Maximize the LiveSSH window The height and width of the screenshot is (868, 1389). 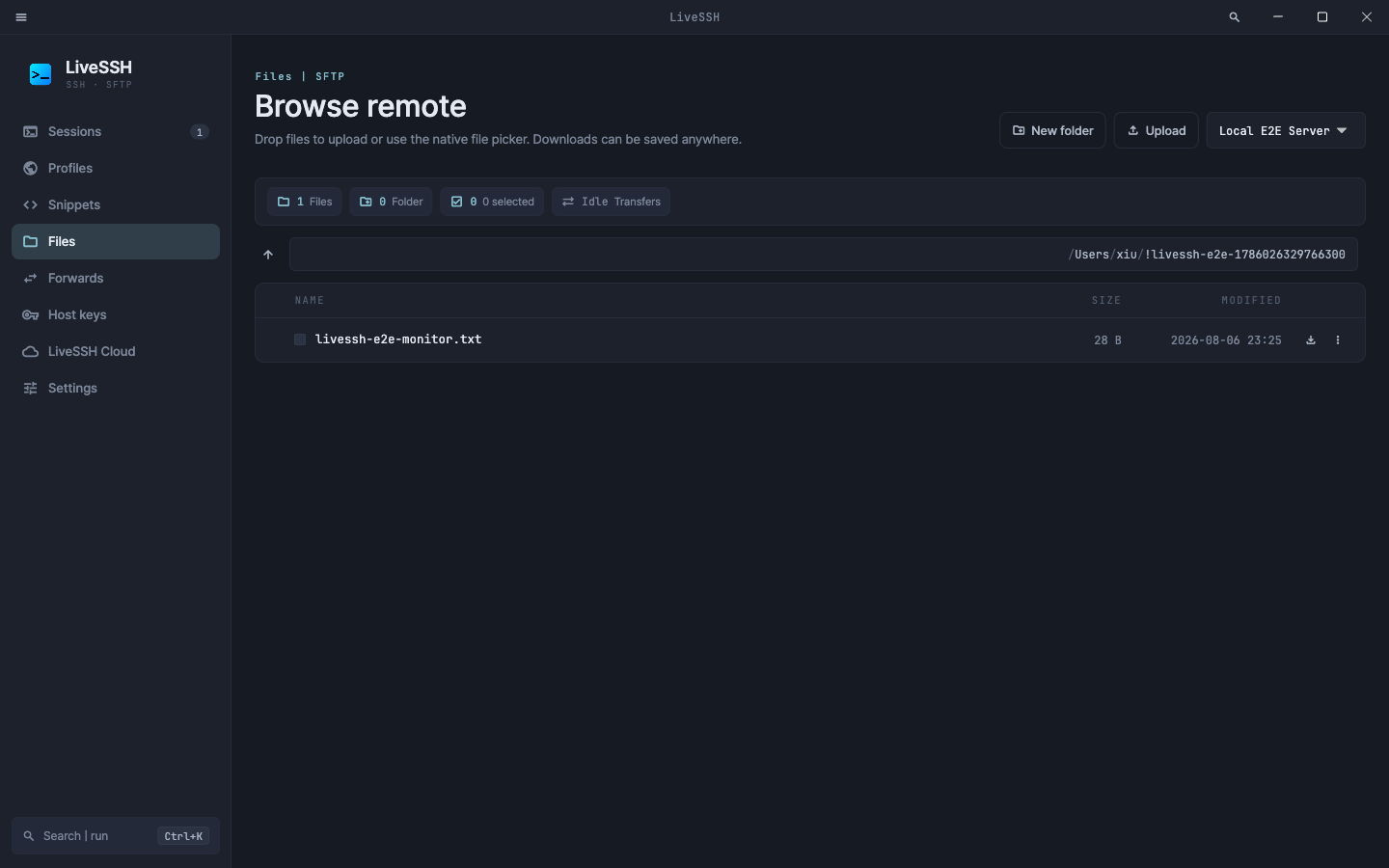pos(1322,17)
